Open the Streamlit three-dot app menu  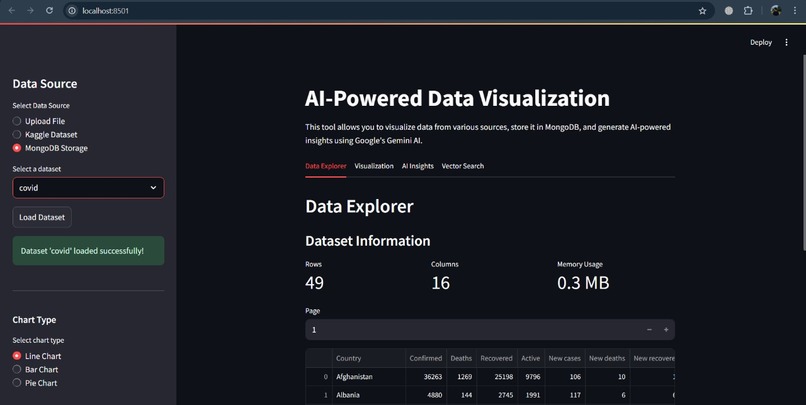tap(786, 42)
